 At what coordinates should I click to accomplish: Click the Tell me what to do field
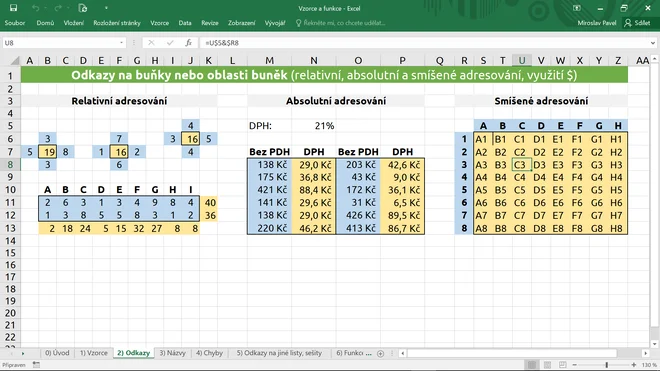[x=340, y=23]
